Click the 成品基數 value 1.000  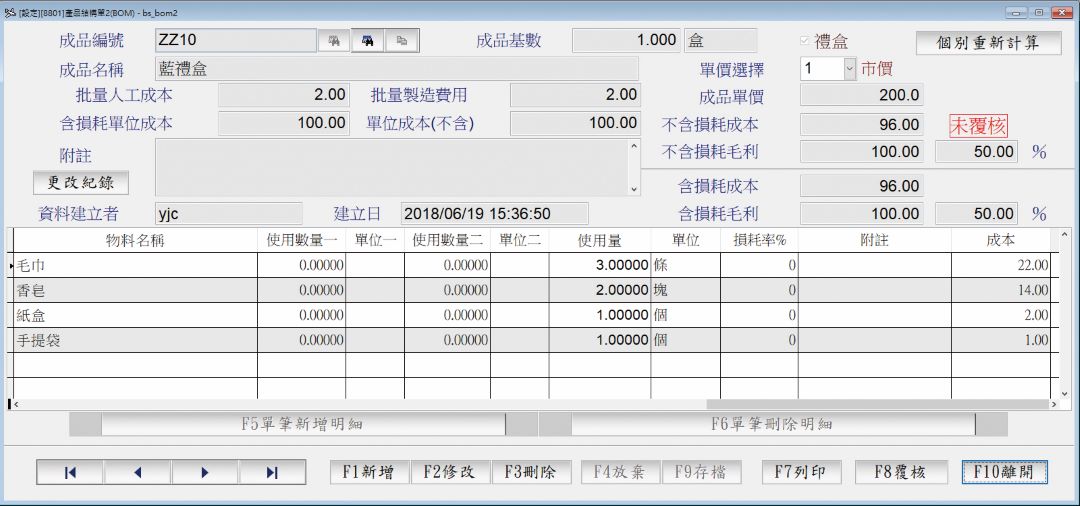coord(626,40)
